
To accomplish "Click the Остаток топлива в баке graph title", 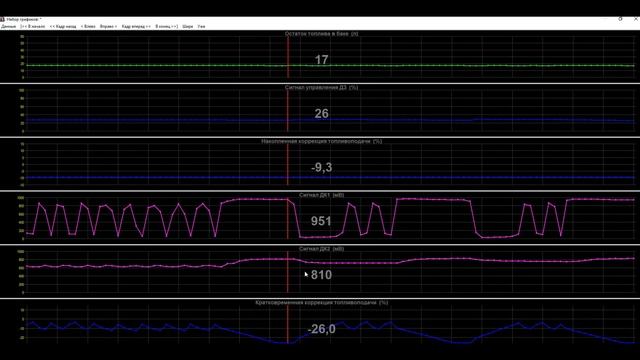I will [322, 34].
